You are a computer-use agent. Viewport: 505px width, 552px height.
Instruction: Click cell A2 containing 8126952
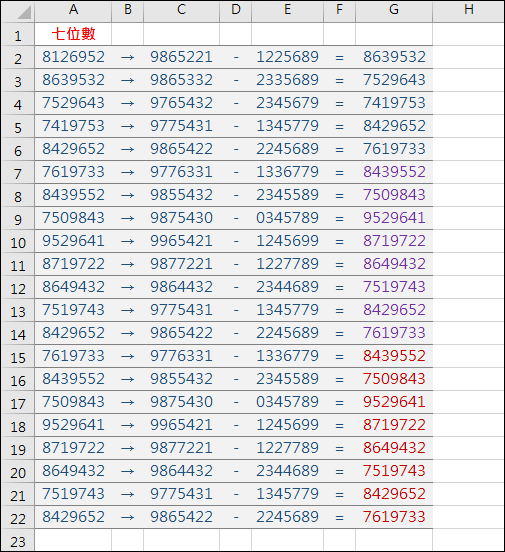pos(73,57)
